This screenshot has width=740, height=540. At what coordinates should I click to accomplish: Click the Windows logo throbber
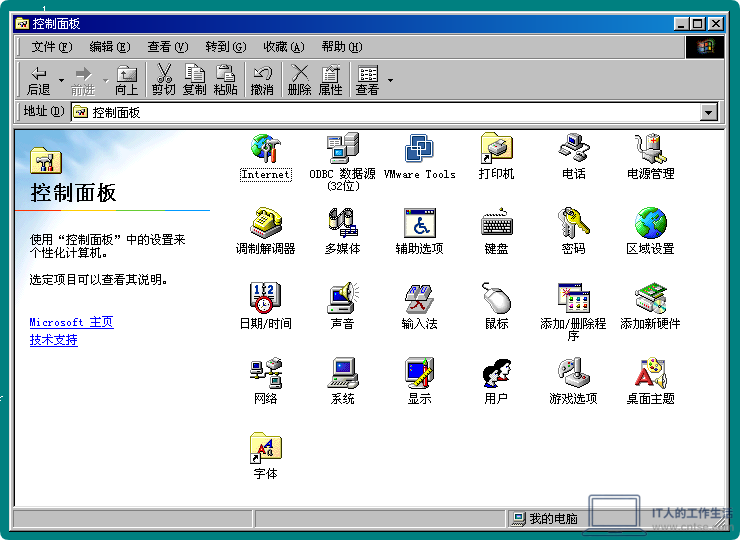(x=704, y=47)
